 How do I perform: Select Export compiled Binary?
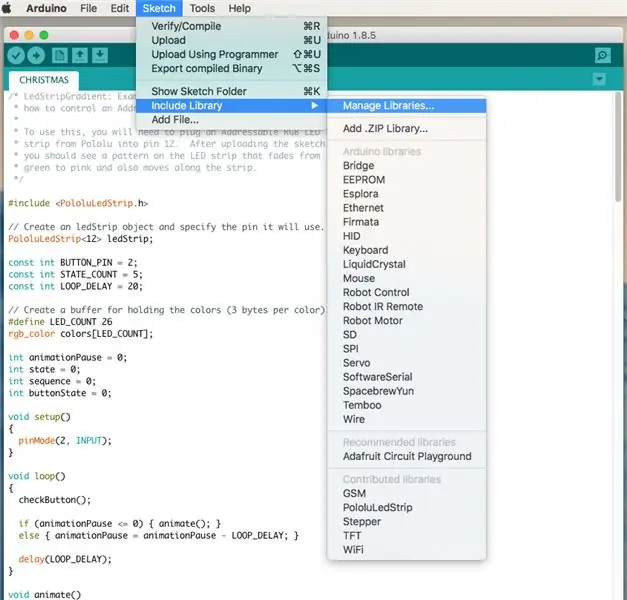click(x=232, y=68)
